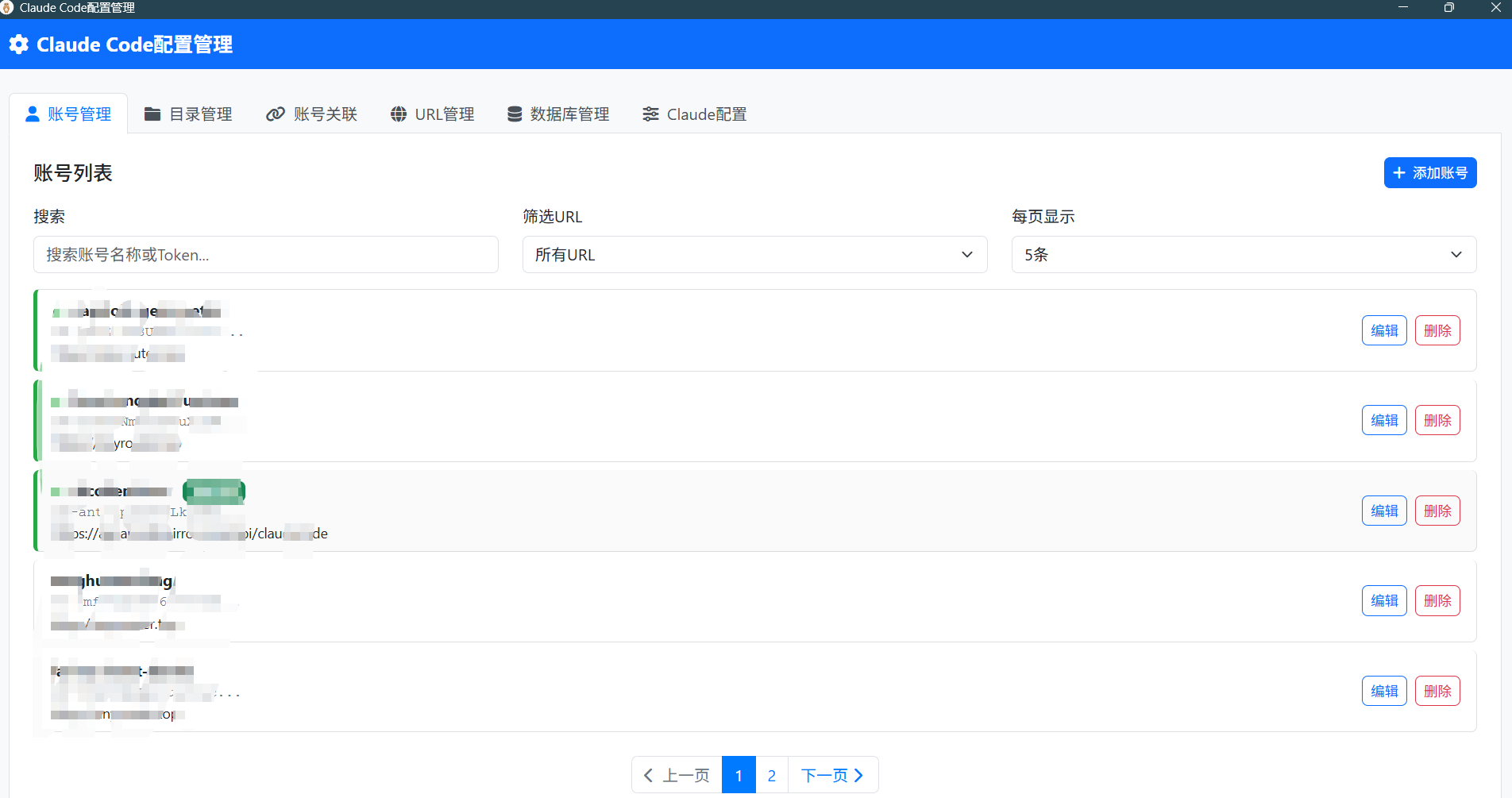Click the green status badge in third account
The width and height of the screenshot is (1512, 798).
coord(214,492)
